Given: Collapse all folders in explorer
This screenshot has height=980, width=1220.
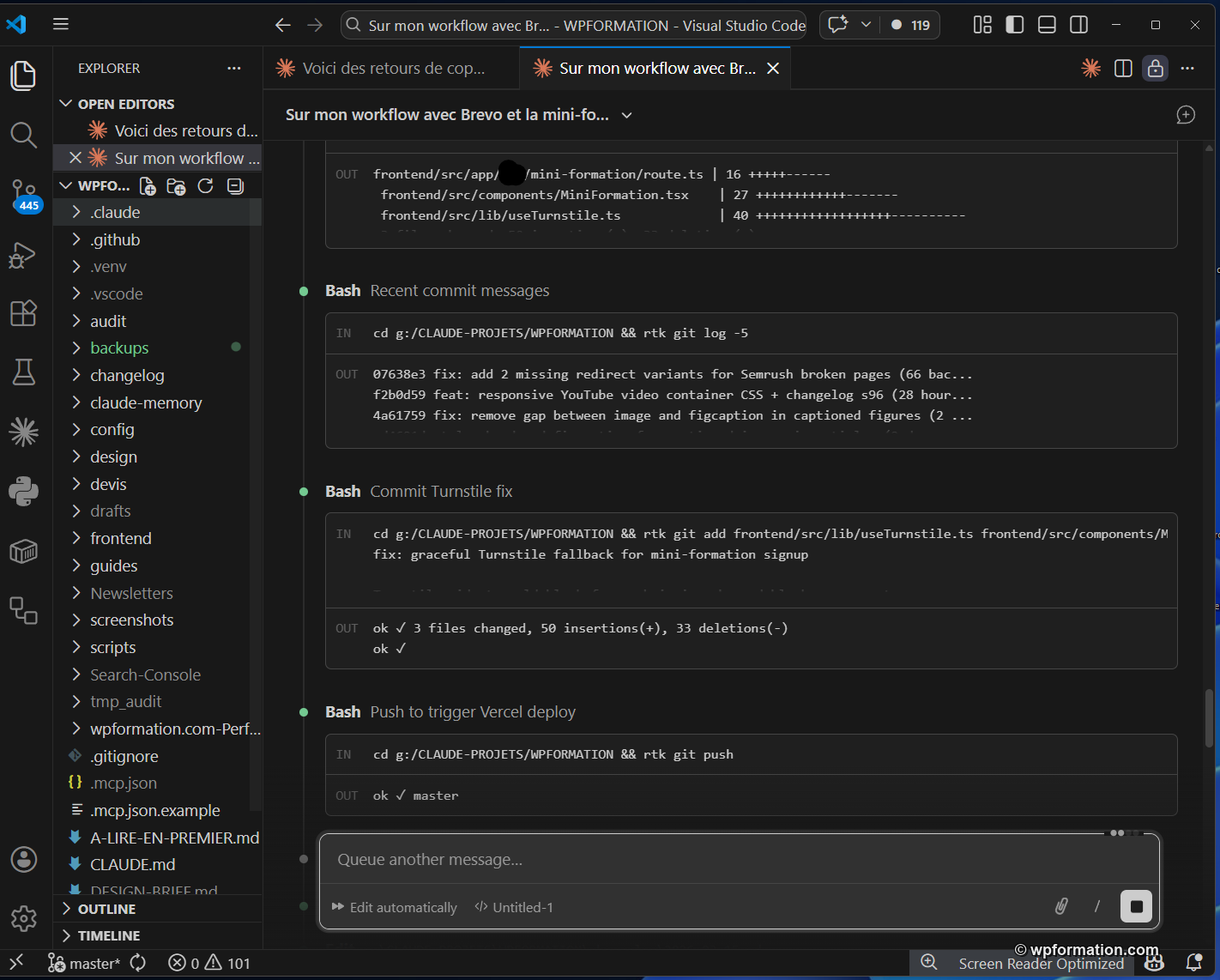Looking at the screenshot, I should click(x=235, y=185).
